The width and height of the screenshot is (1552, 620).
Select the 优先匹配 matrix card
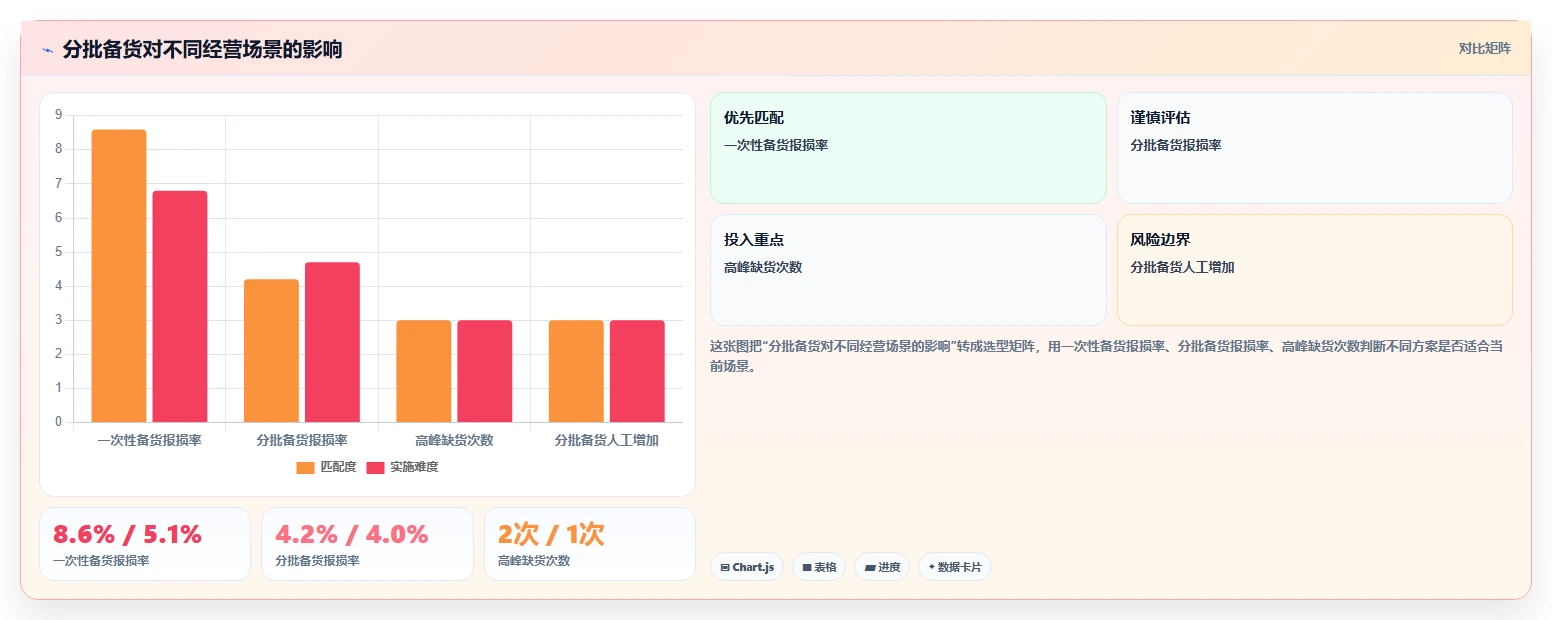click(x=908, y=148)
